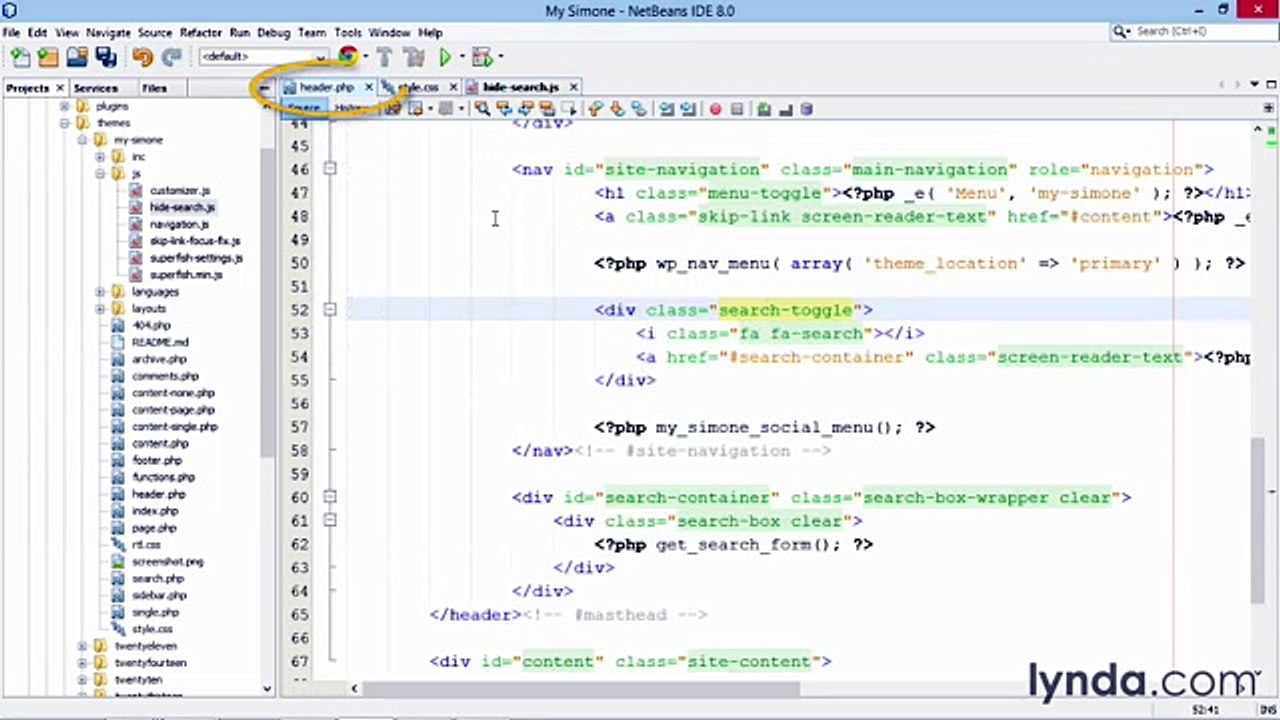
Task: Click the Shift Line Right icon
Action: (x=688, y=109)
